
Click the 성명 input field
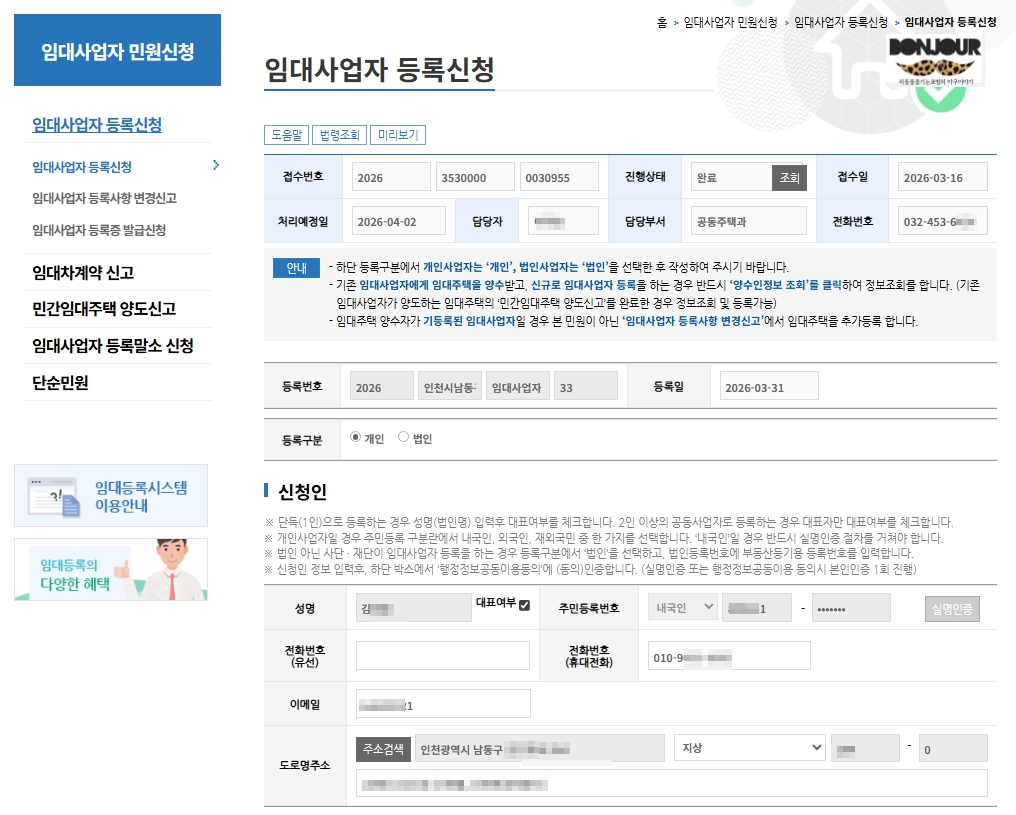coord(413,608)
